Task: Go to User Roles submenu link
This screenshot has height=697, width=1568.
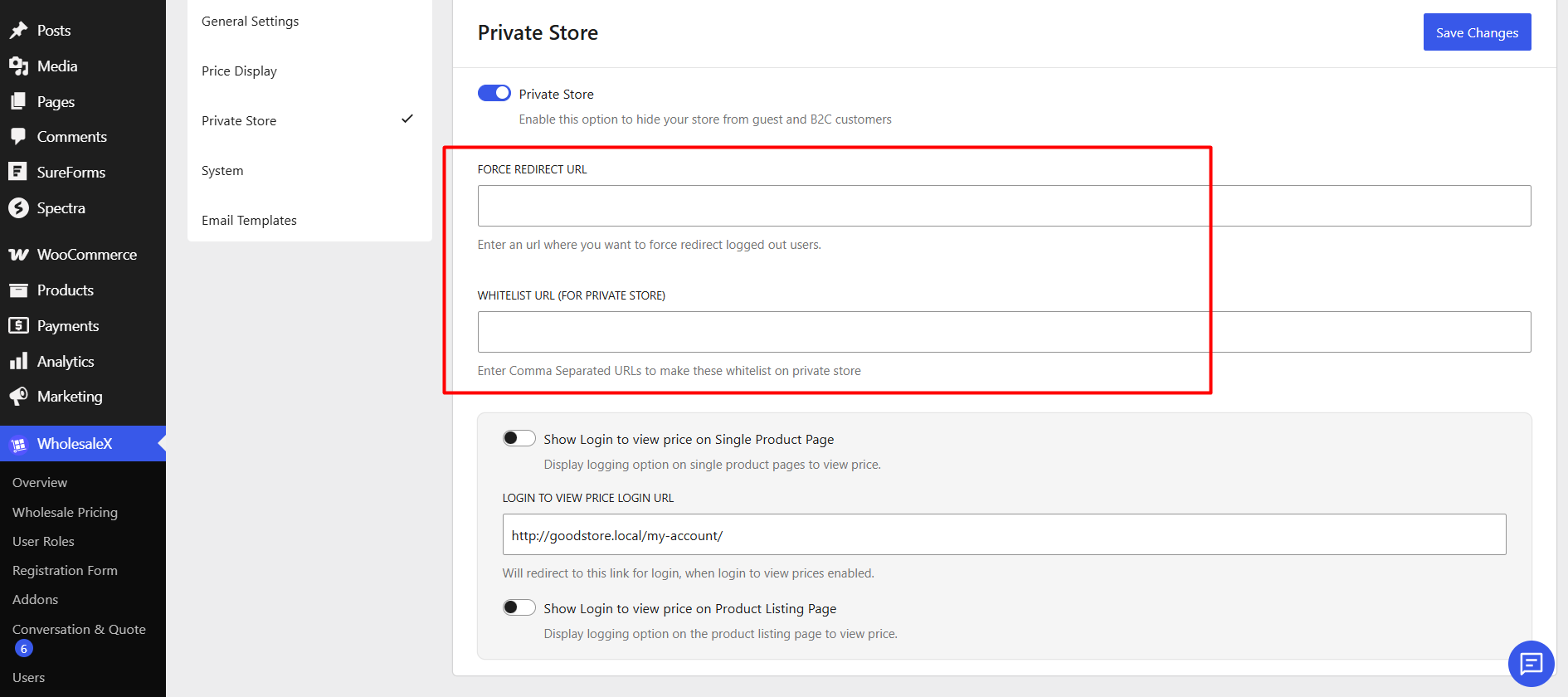Action: (43, 542)
